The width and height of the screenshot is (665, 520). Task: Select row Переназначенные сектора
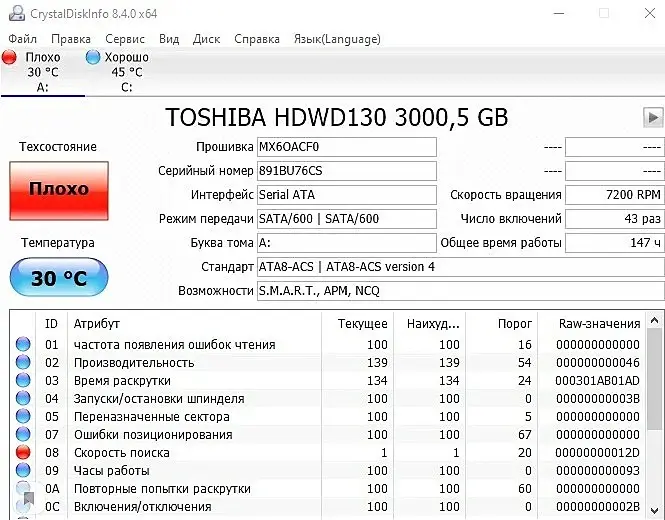(x=327, y=417)
